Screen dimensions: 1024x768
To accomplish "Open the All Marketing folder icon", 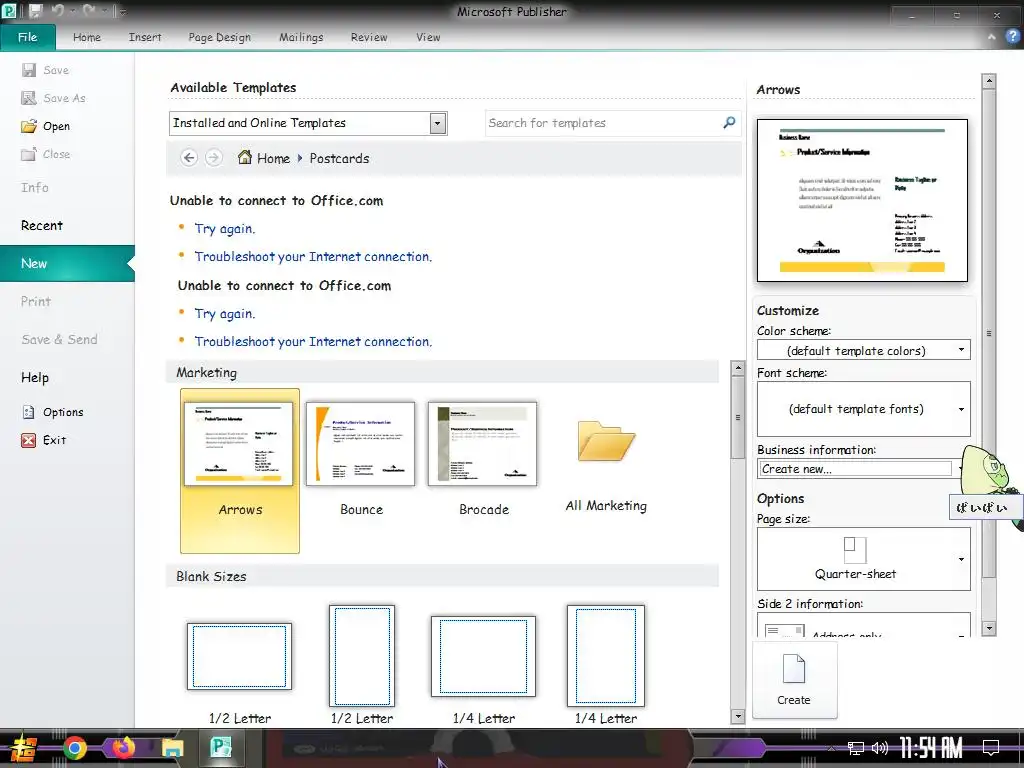I will [x=605, y=441].
